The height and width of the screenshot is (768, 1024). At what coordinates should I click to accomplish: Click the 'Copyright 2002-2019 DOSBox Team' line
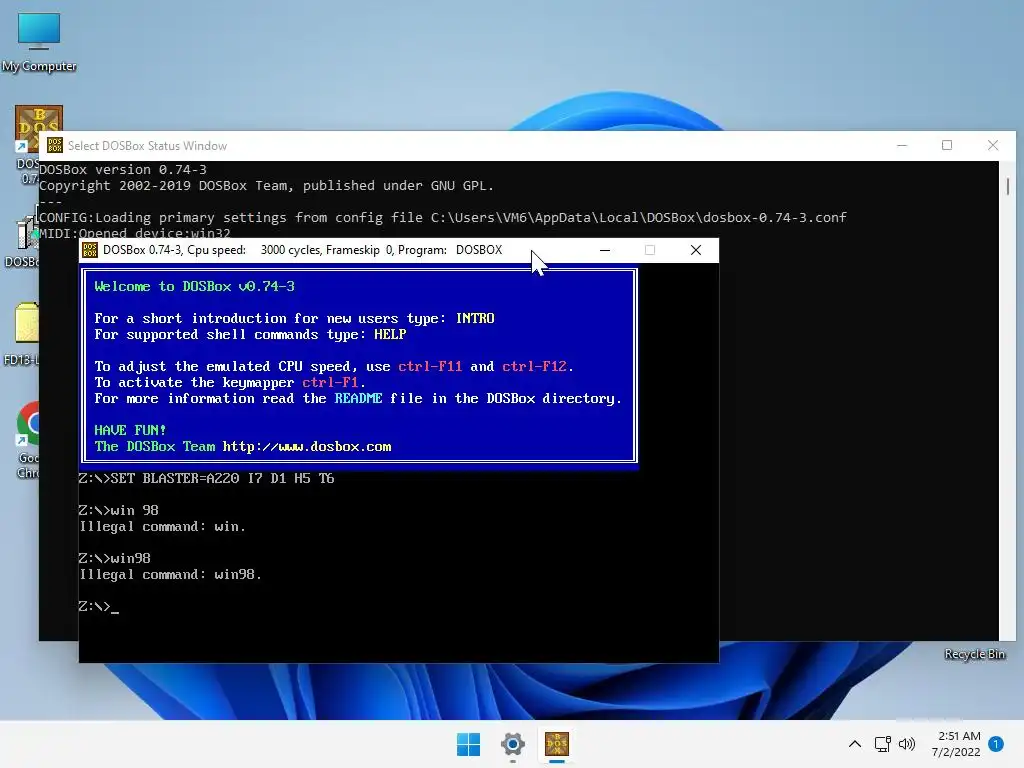(x=266, y=185)
